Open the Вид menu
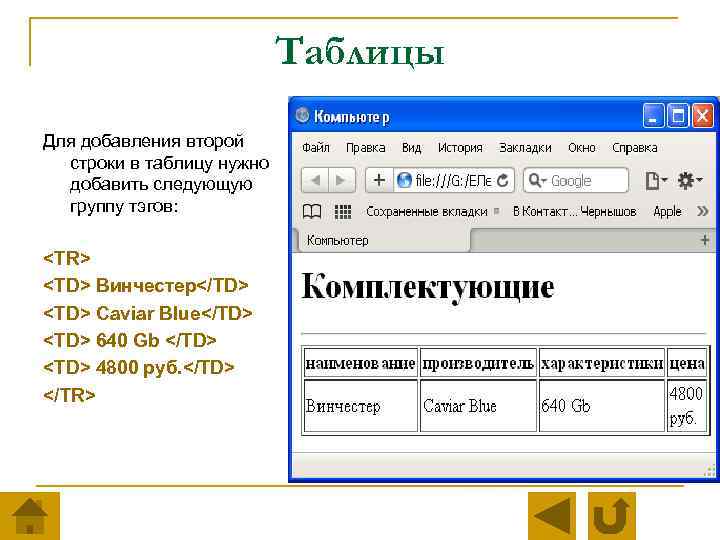 click(x=411, y=148)
